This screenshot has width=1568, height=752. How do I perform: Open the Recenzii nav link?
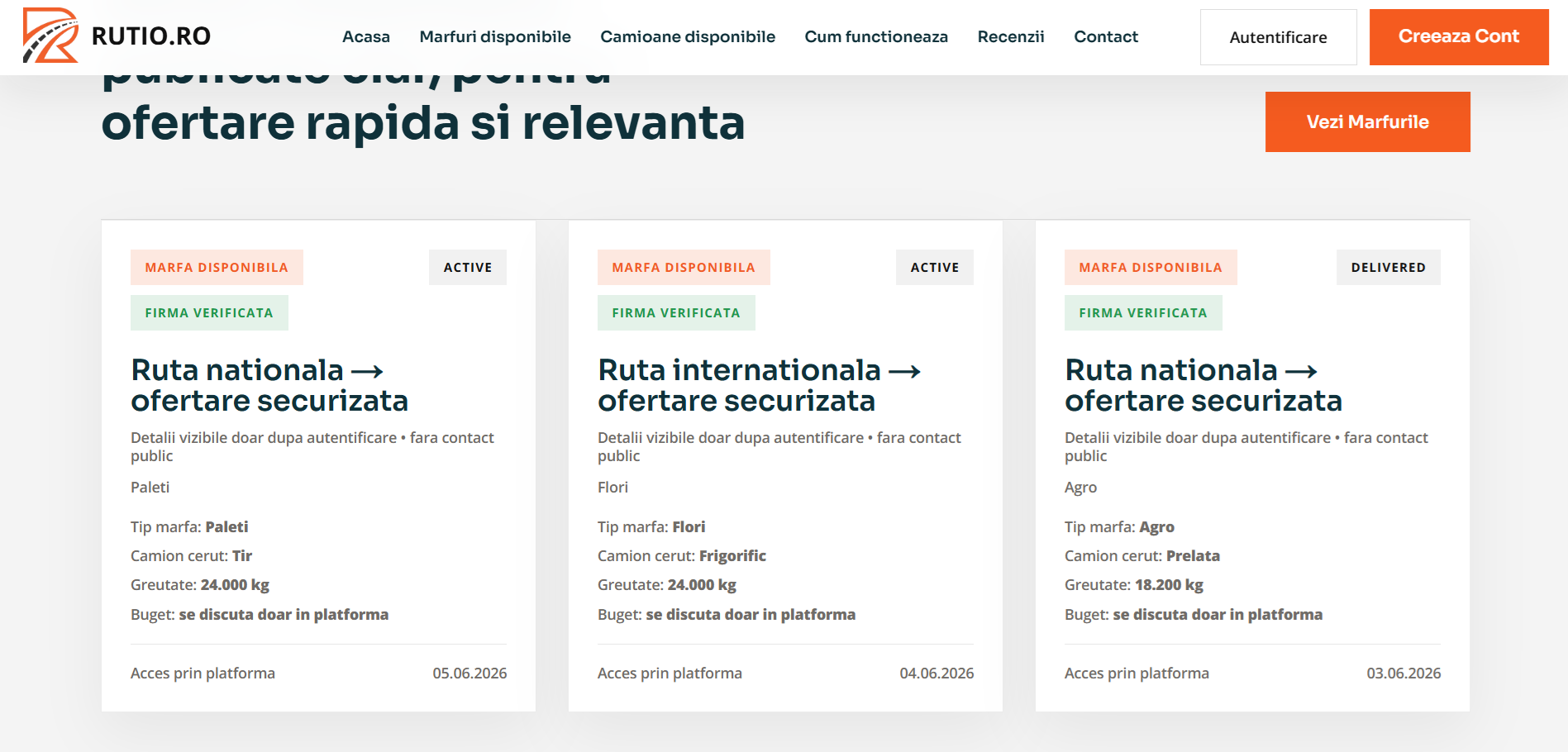[1011, 36]
